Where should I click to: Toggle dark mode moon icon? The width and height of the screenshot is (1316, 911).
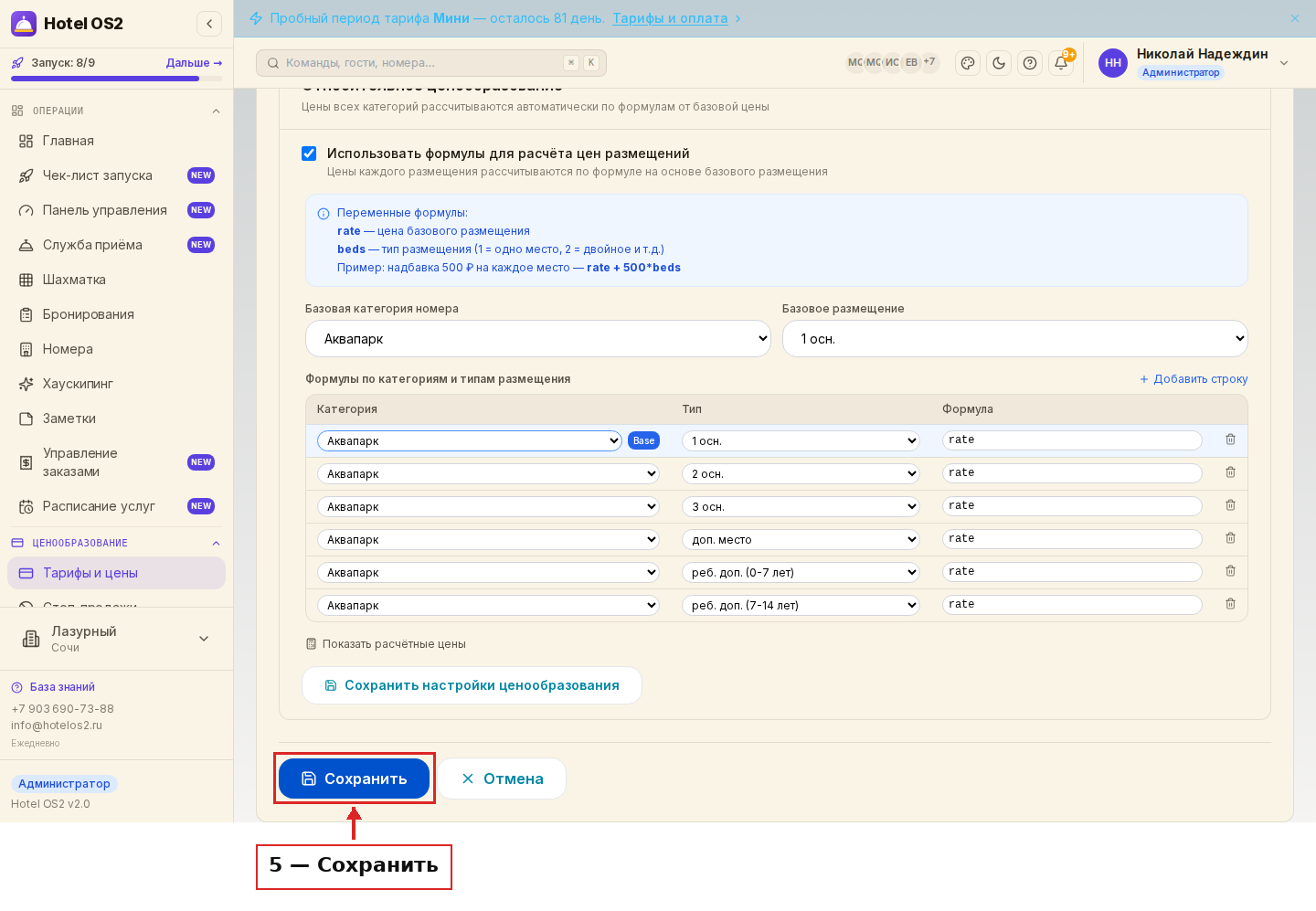click(999, 63)
